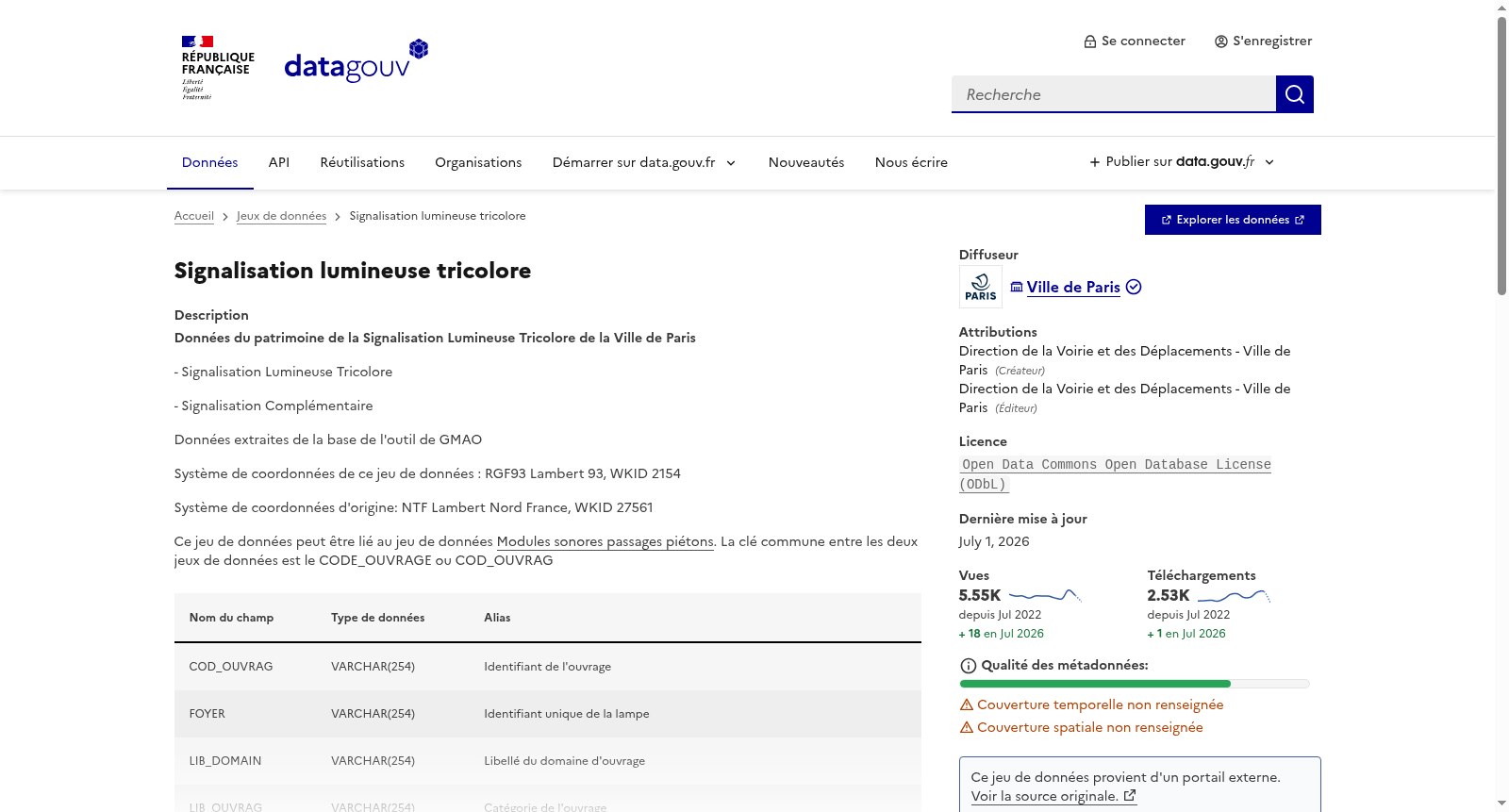Screen dimensions: 1509x812
Task: Click the Vues sparkline chart
Action: click(1045, 595)
